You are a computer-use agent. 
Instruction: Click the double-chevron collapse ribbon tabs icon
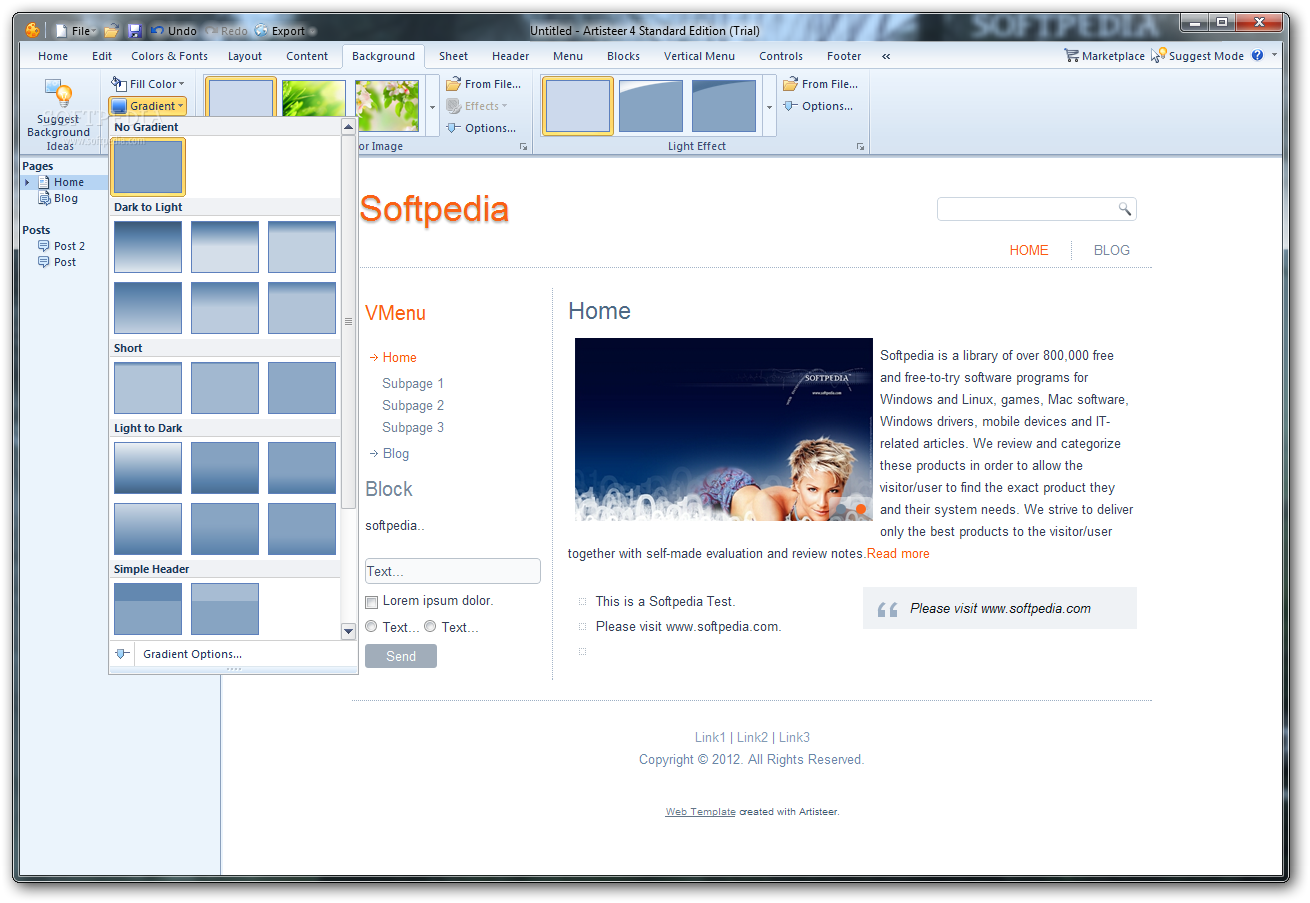[x=886, y=57]
